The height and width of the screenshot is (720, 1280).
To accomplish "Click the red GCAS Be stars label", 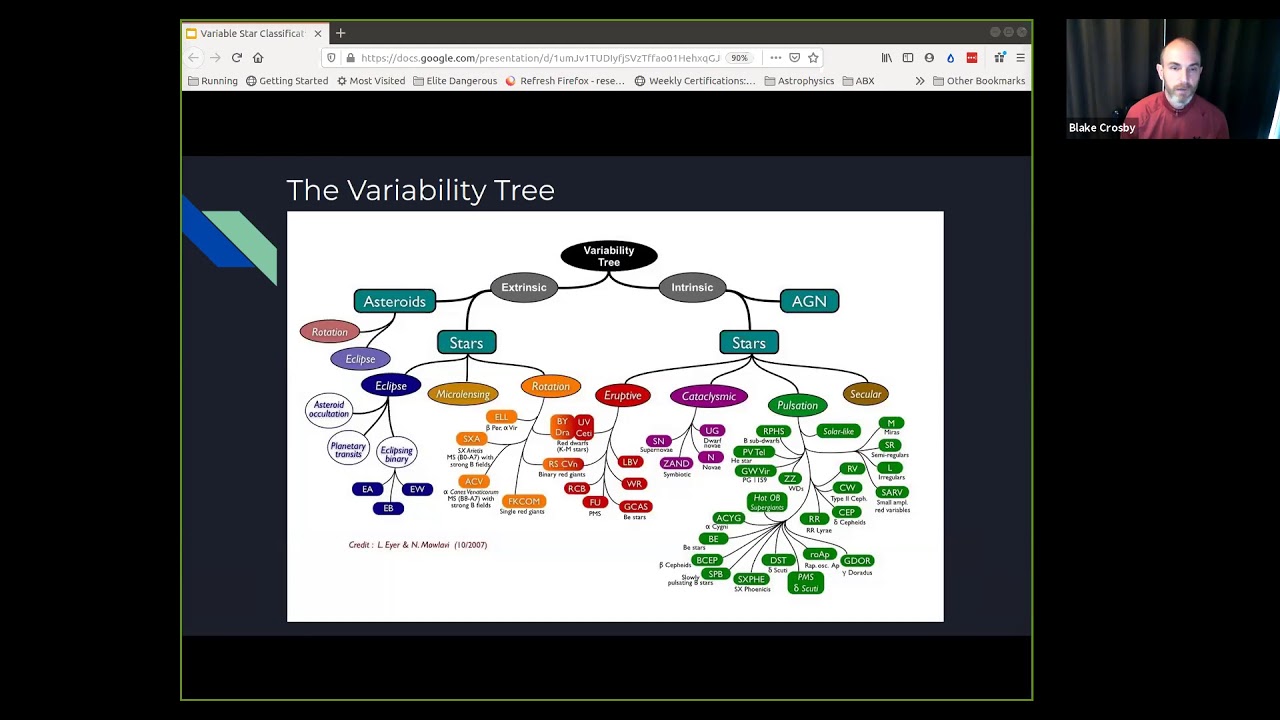I will [x=636, y=507].
